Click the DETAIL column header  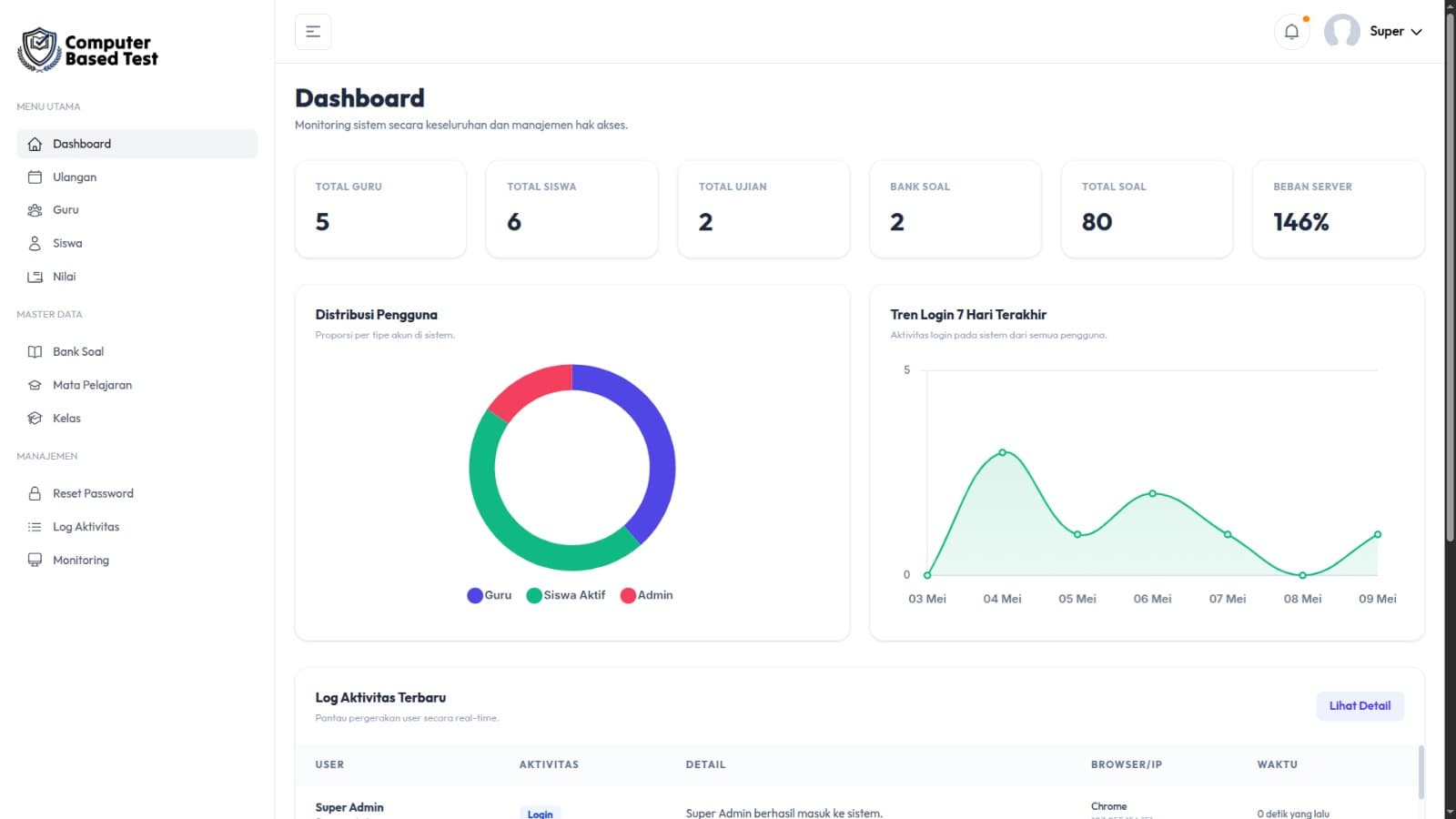705,765
